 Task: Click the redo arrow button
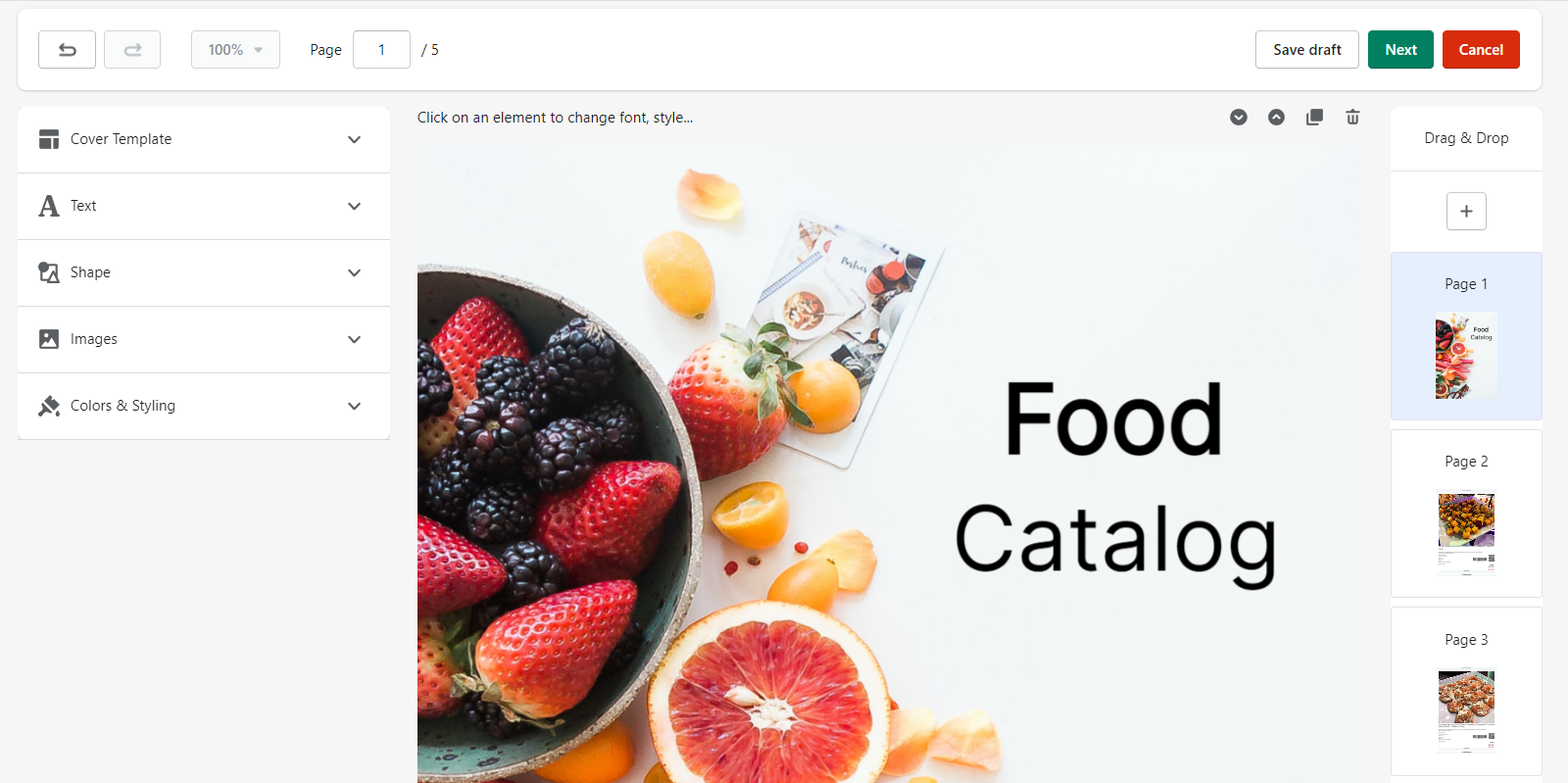(x=132, y=50)
